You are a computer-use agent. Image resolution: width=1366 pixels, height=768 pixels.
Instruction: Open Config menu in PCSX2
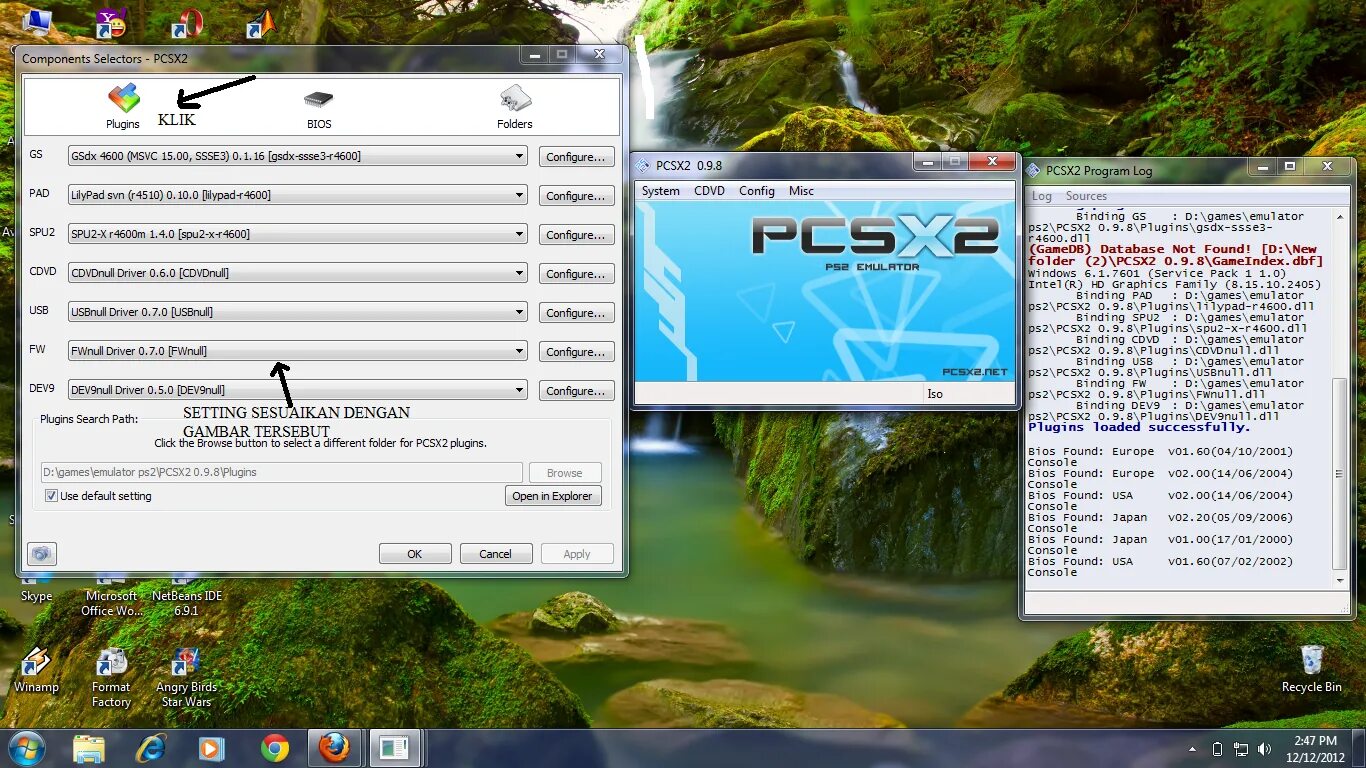(x=757, y=191)
